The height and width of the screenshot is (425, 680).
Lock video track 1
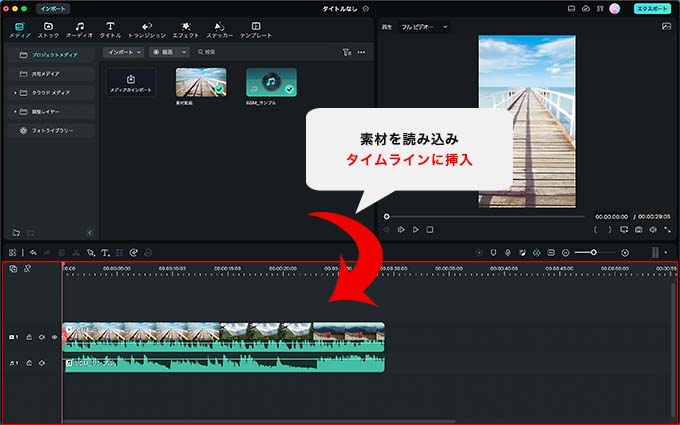pos(29,337)
